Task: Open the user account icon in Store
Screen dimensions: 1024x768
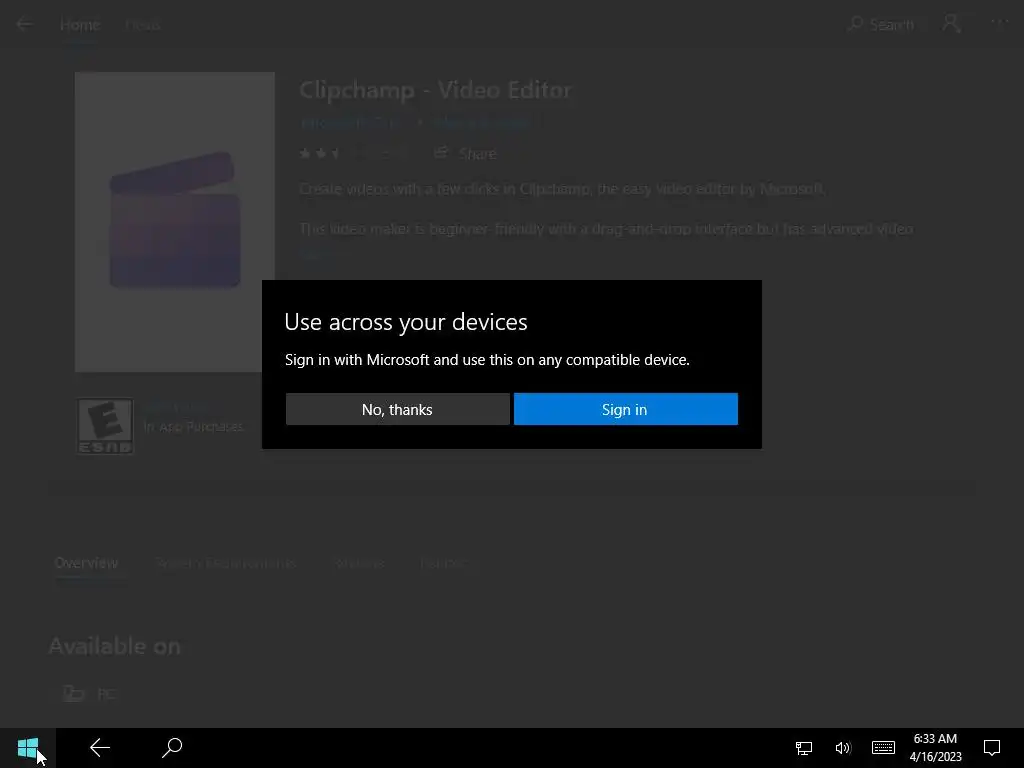Action: click(x=952, y=24)
